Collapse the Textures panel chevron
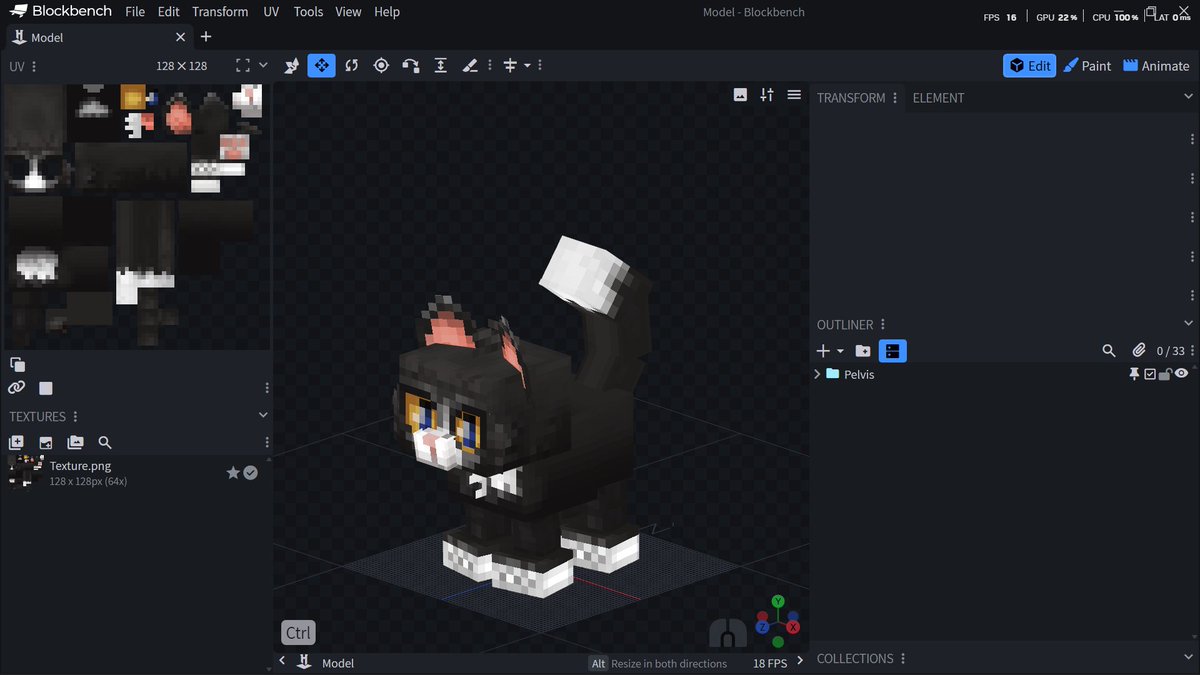The image size is (1200, 675). click(x=263, y=415)
